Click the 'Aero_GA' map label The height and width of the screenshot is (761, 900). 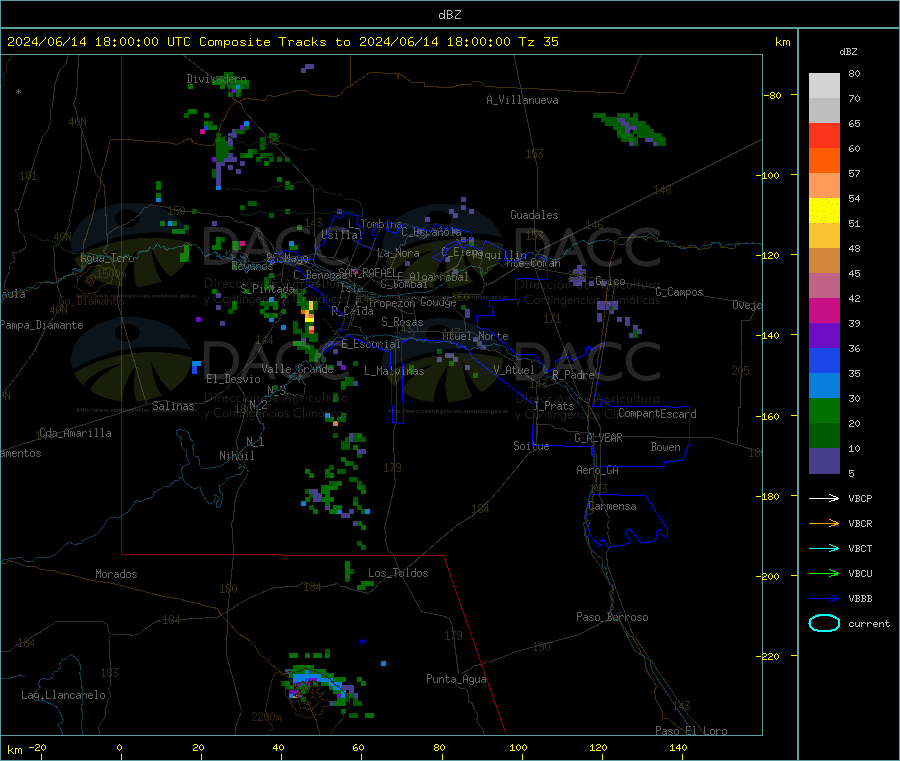pos(597,470)
